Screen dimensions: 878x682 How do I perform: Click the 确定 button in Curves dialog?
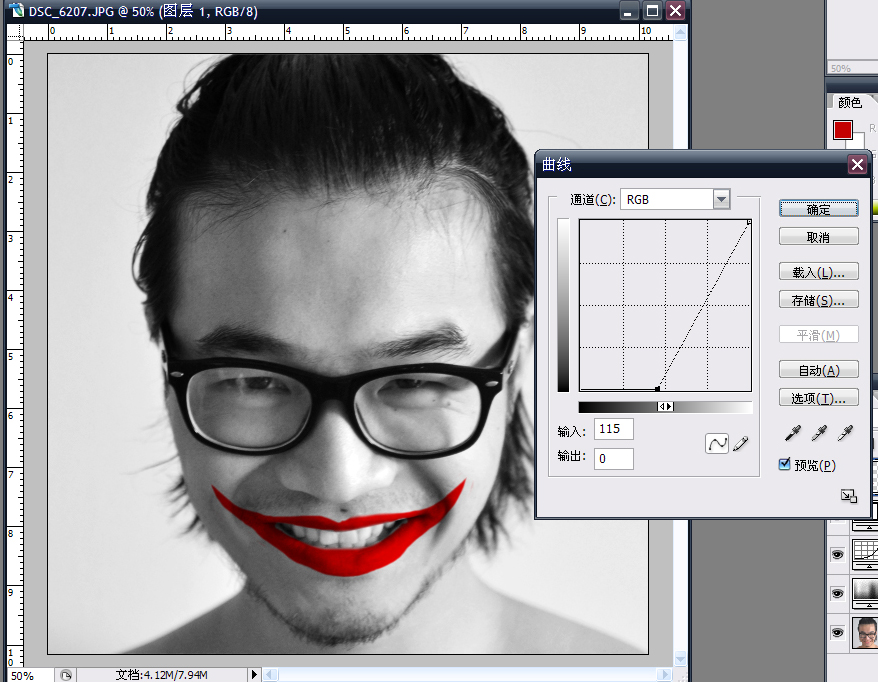[818, 209]
